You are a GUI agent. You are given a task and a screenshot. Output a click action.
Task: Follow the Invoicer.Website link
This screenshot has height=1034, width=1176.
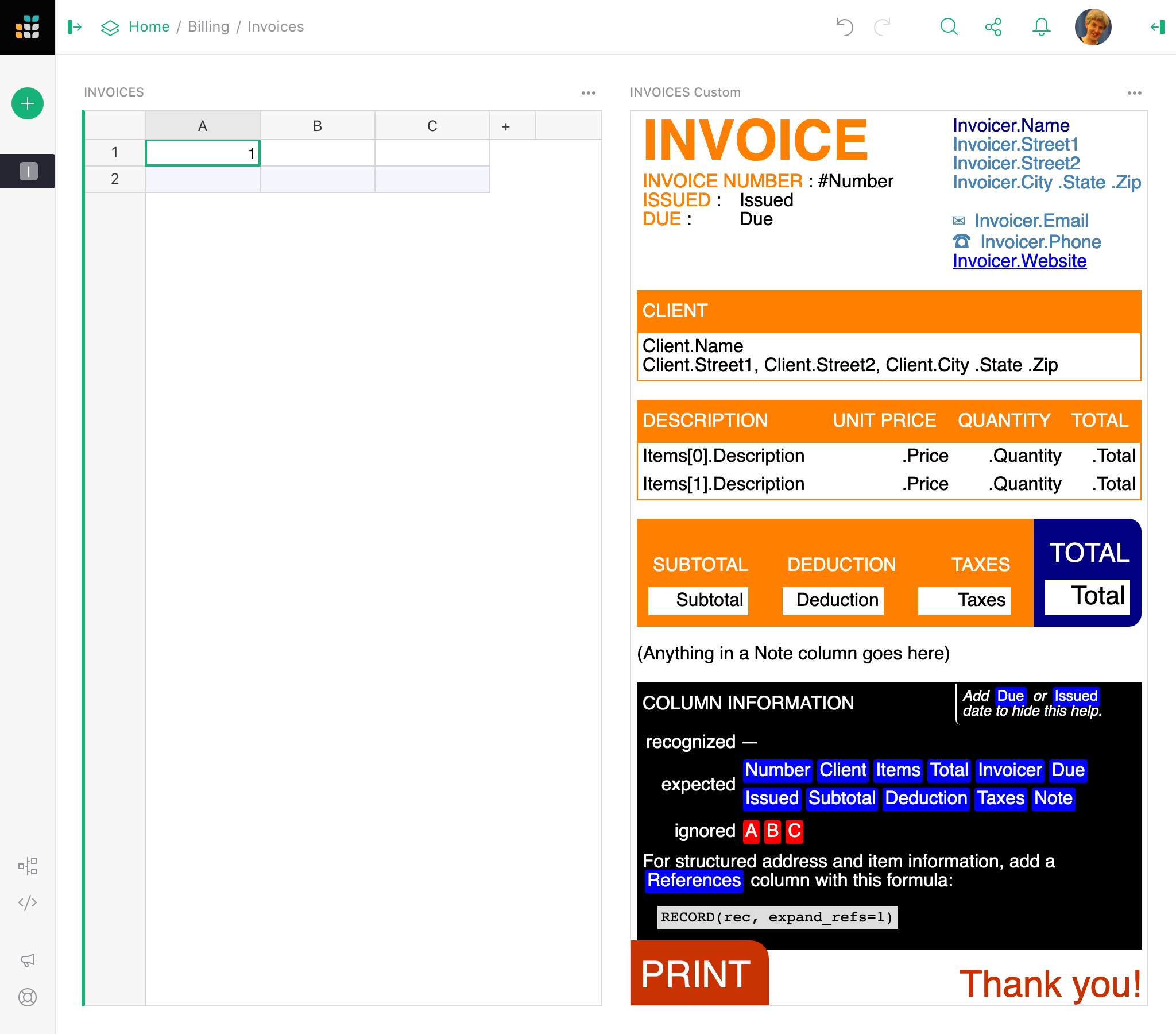[x=1019, y=261]
